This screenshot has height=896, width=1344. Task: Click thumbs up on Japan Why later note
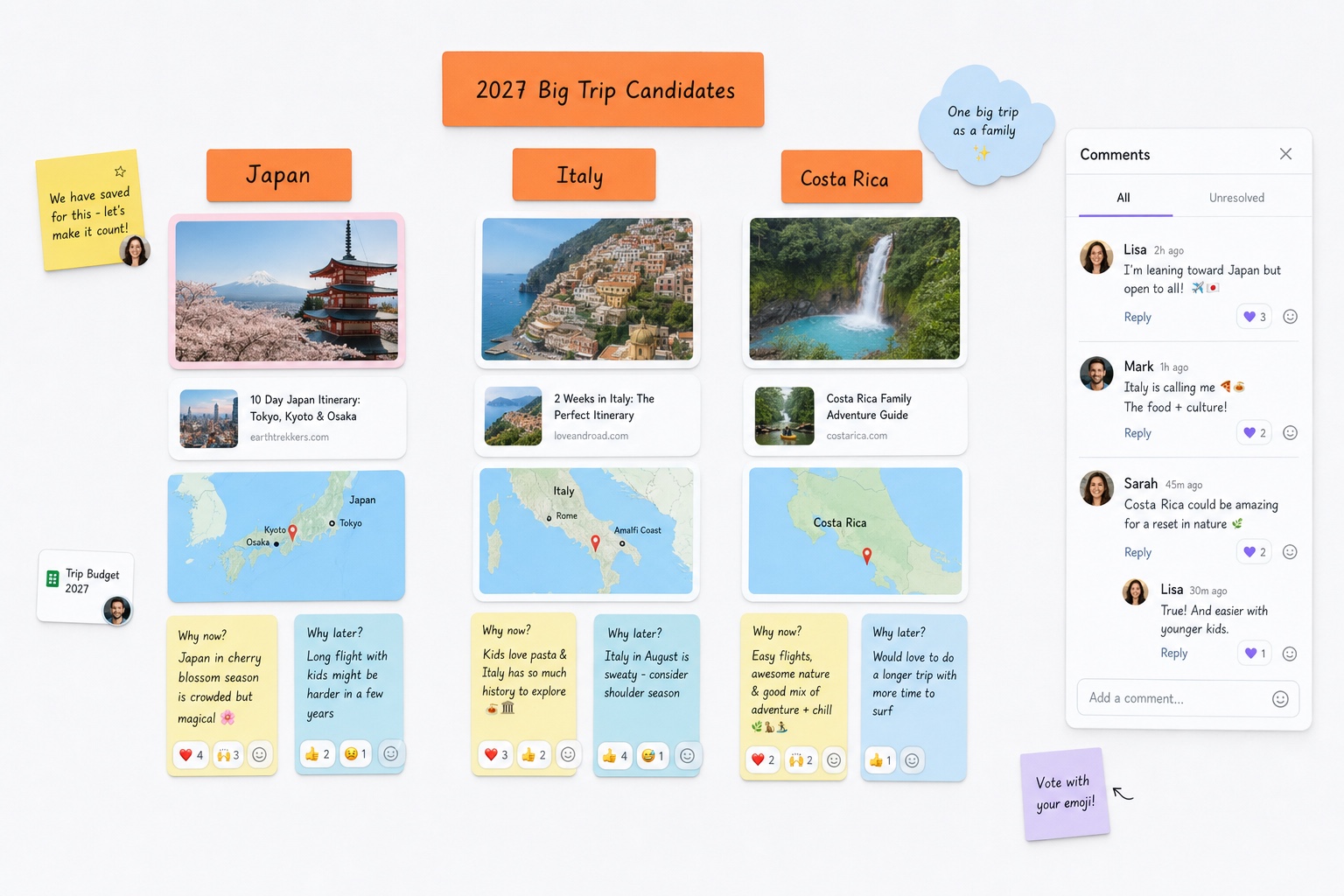318,753
